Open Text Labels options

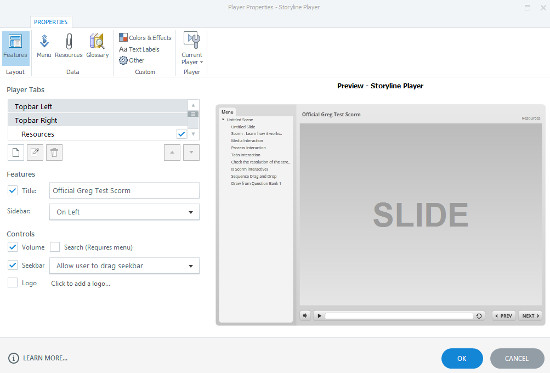pos(139,49)
